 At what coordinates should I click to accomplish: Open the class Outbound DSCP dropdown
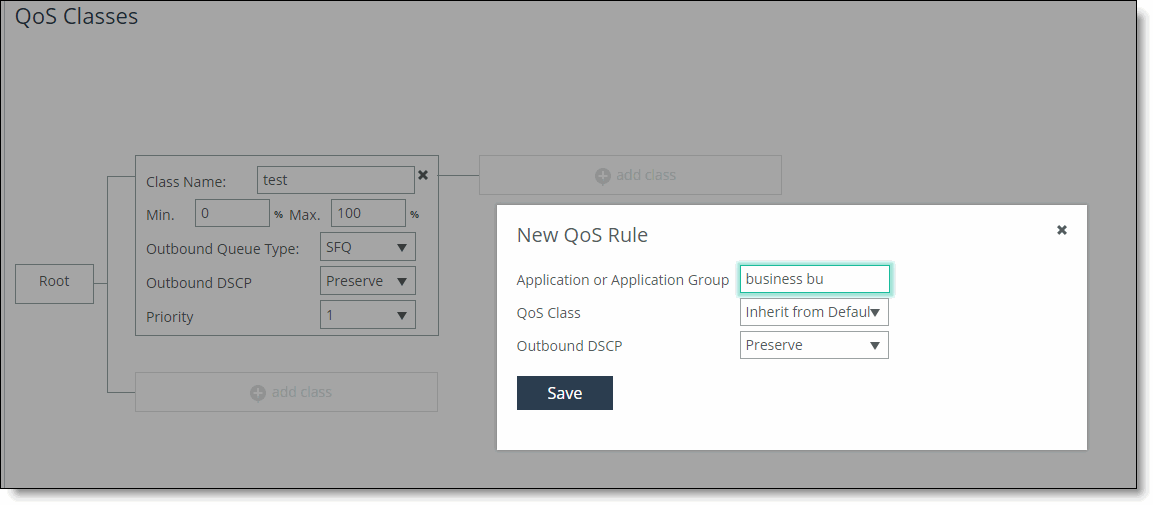tap(367, 281)
